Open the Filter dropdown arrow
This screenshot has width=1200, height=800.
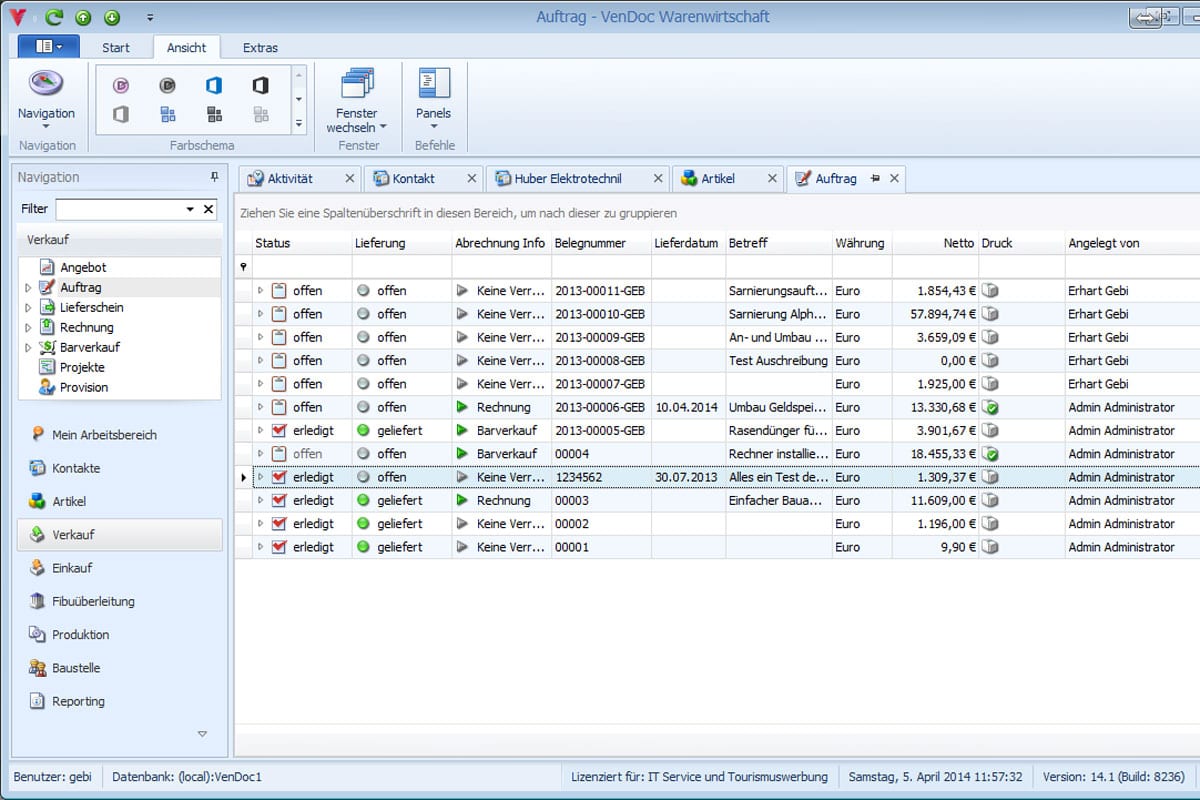(190, 209)
